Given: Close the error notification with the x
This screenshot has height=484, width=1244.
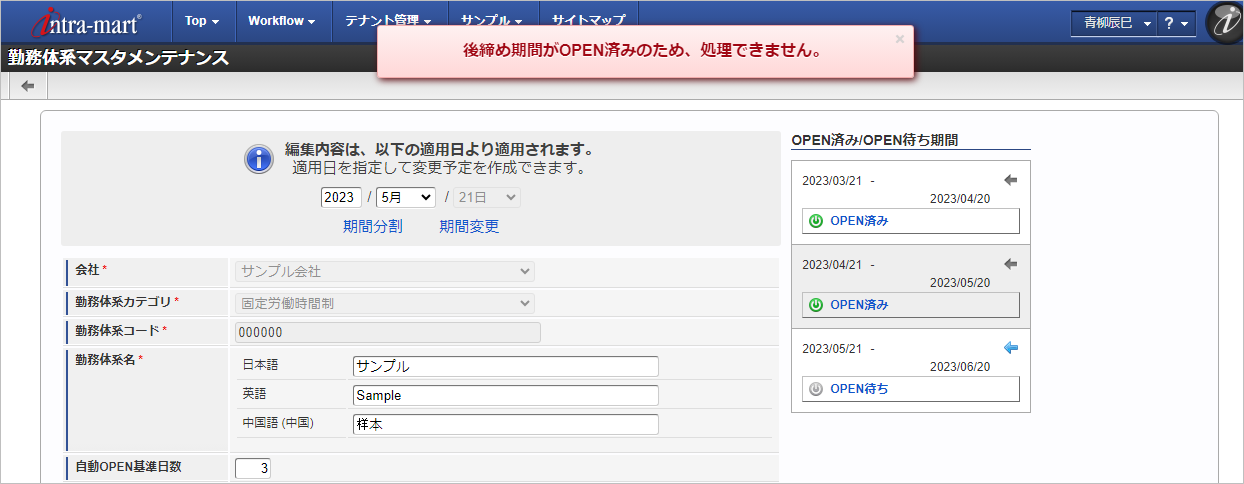Looking at the screenshot, I should pyautogui.click(x=899, y=39).
